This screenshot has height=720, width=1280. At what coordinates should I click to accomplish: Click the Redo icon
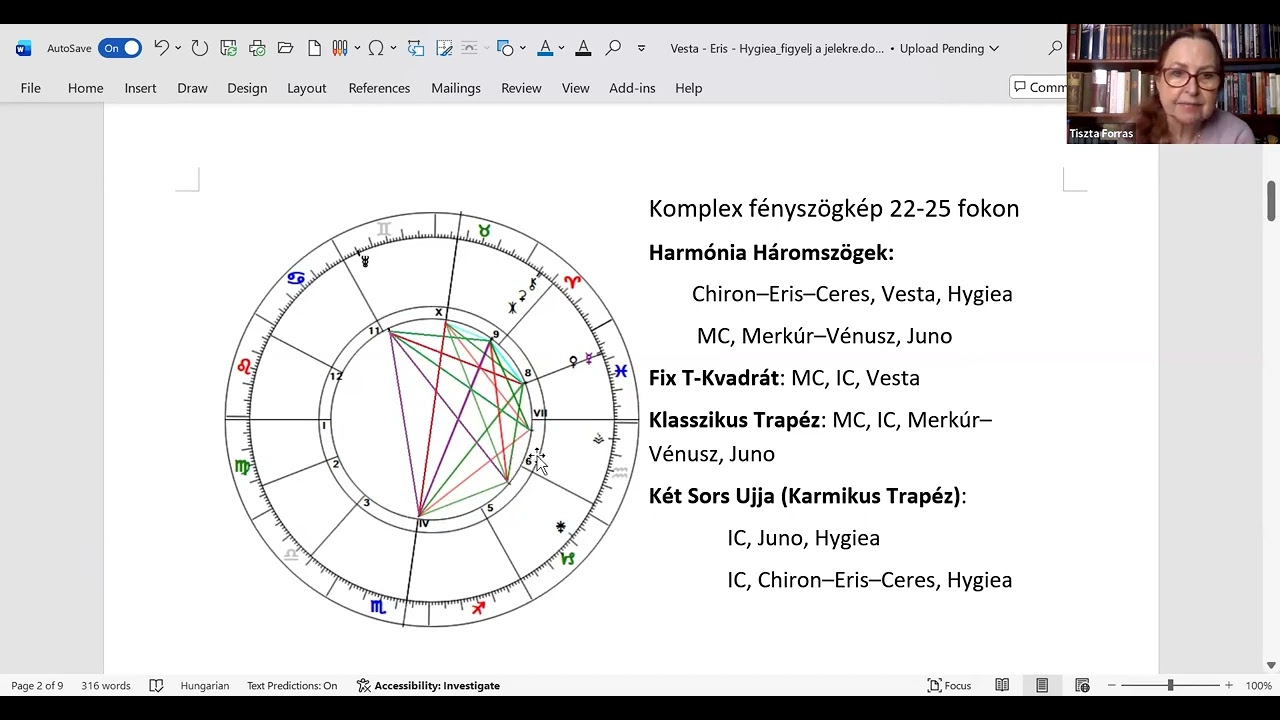(199, 48)
